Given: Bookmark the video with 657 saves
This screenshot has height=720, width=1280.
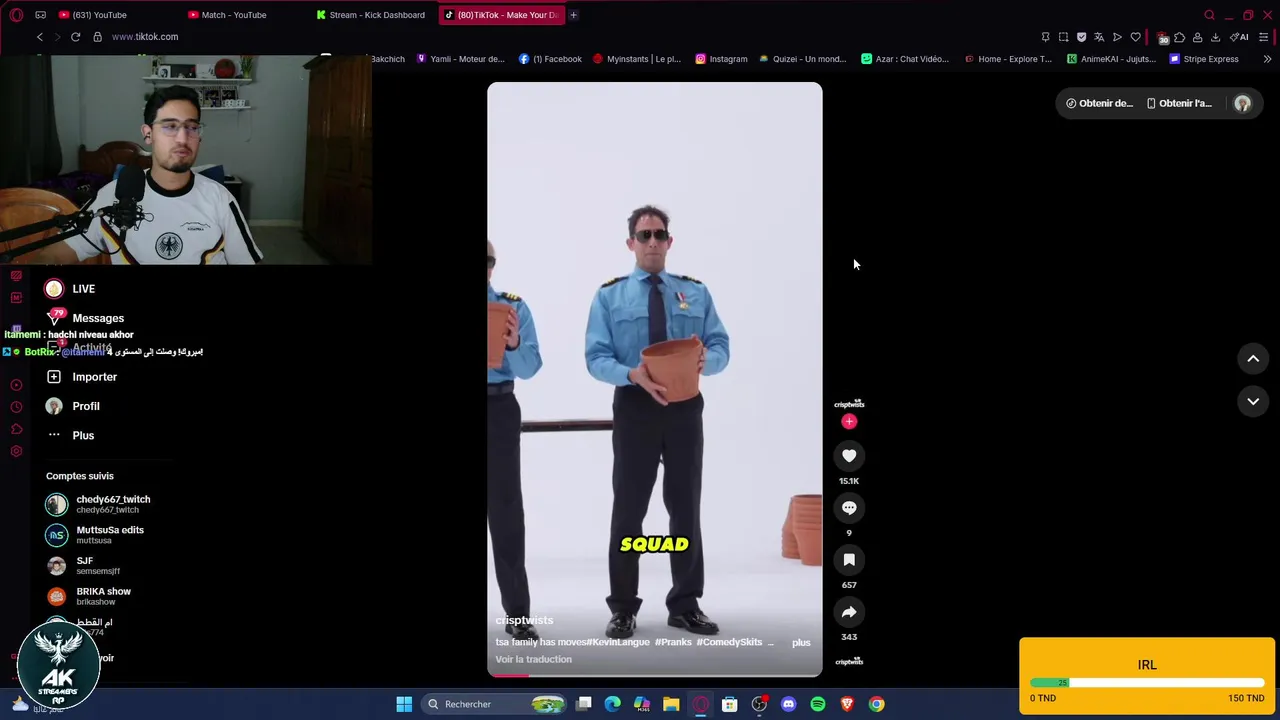Looking at the screenshot, I should (849, 560).
